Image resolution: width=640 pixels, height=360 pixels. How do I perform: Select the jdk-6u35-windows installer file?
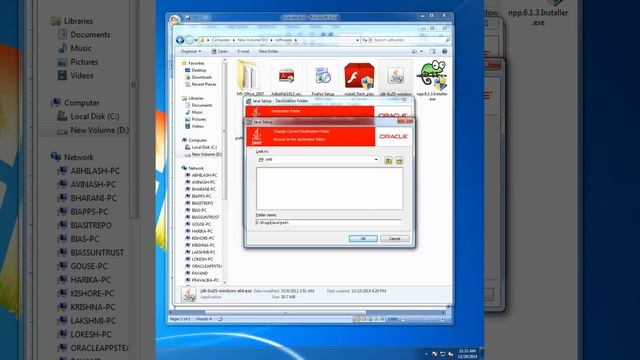(x=396, y=78)
